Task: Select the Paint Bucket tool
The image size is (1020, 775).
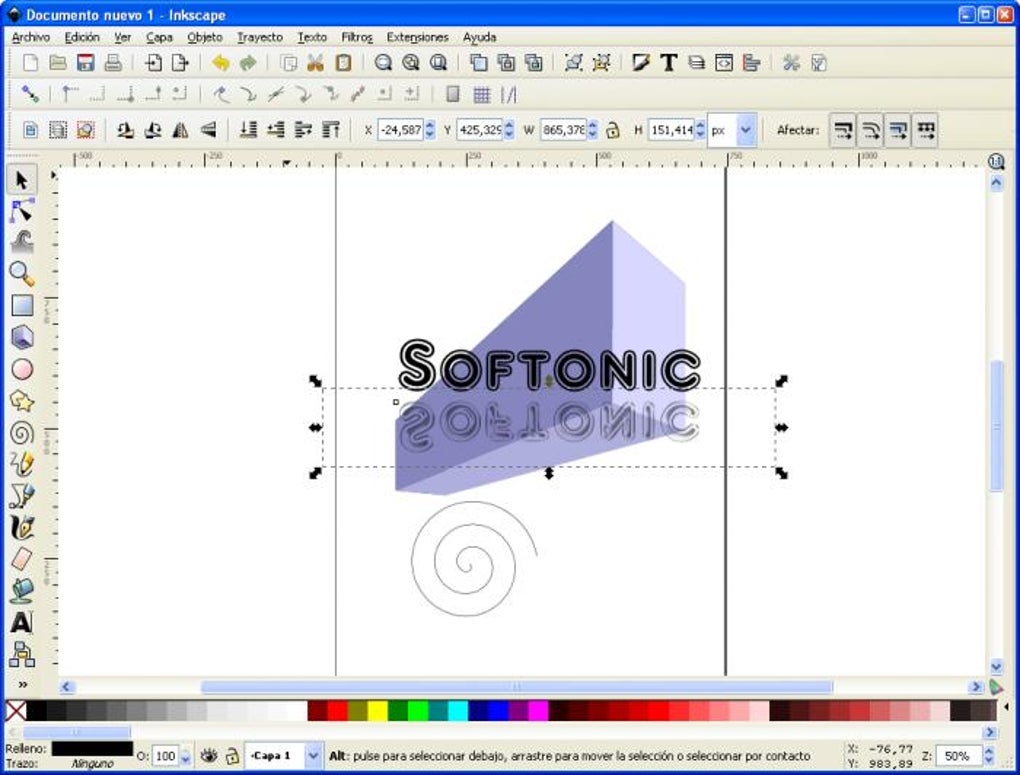Action: point(21,591)
